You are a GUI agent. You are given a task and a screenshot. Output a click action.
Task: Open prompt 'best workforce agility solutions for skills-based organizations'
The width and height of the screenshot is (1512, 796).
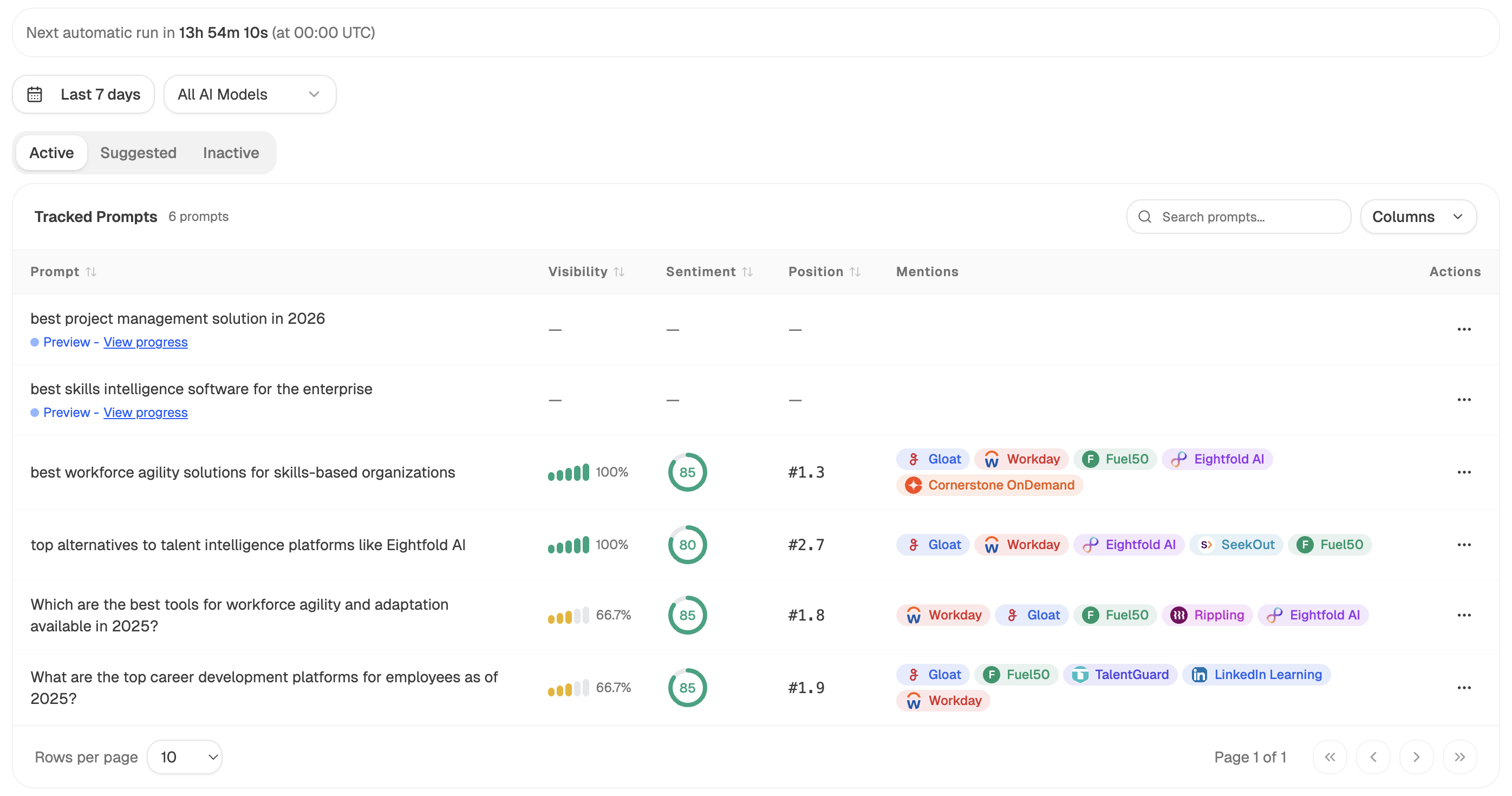pos(243,473)
